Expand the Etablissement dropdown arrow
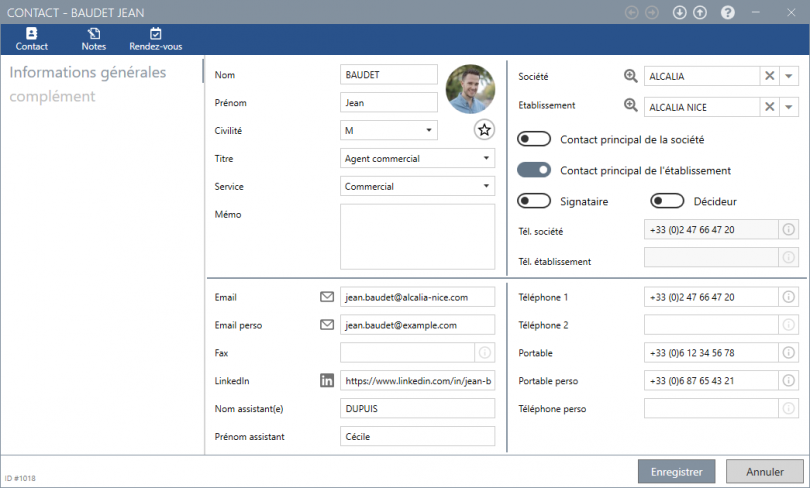 [x=789, y=107]
